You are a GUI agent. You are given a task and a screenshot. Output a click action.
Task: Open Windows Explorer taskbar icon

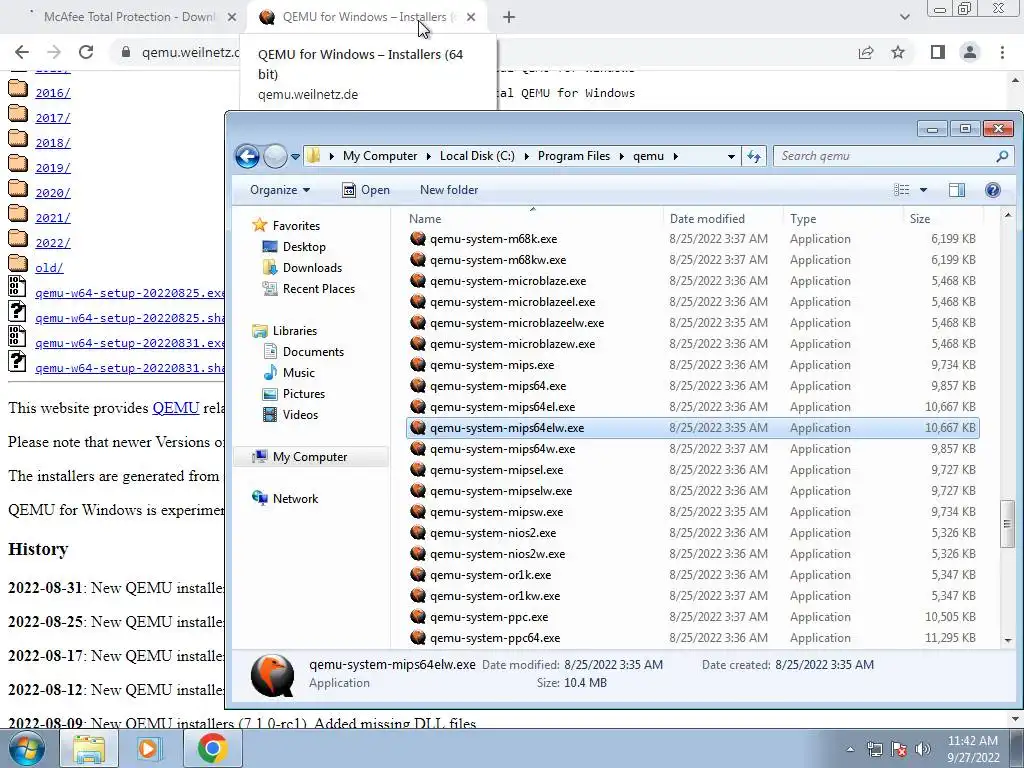pos(89,748)
